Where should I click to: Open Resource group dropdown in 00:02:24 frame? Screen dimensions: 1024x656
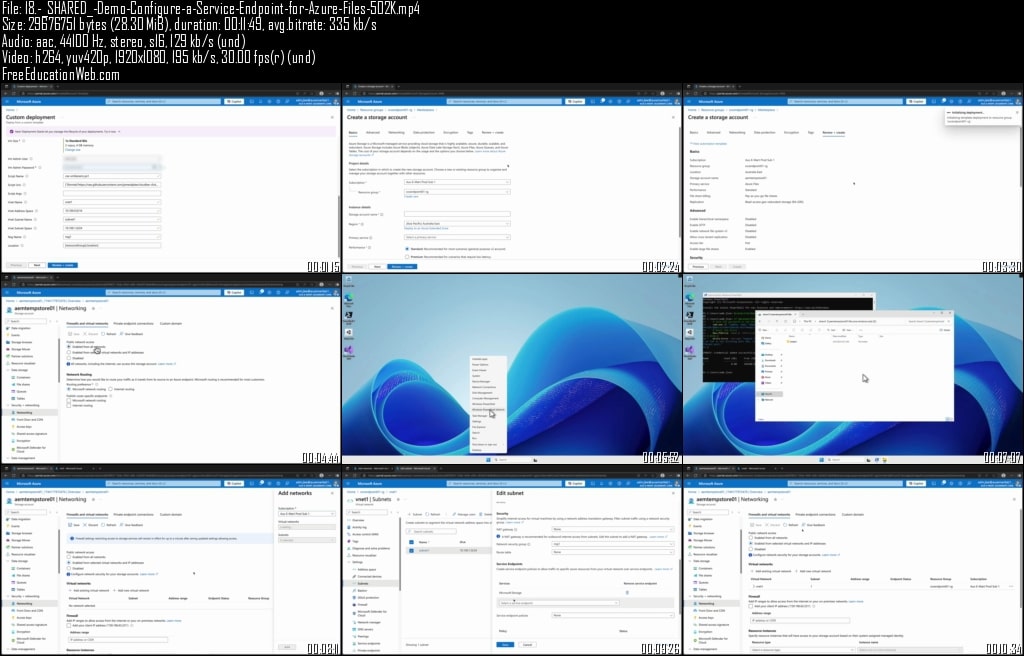click(456, 192)
